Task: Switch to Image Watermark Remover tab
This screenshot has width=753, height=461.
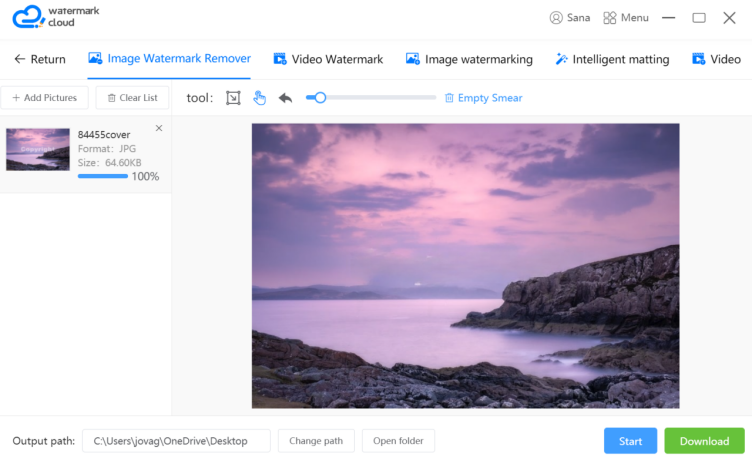Action: pyautogui.click(x=170, y=59)
